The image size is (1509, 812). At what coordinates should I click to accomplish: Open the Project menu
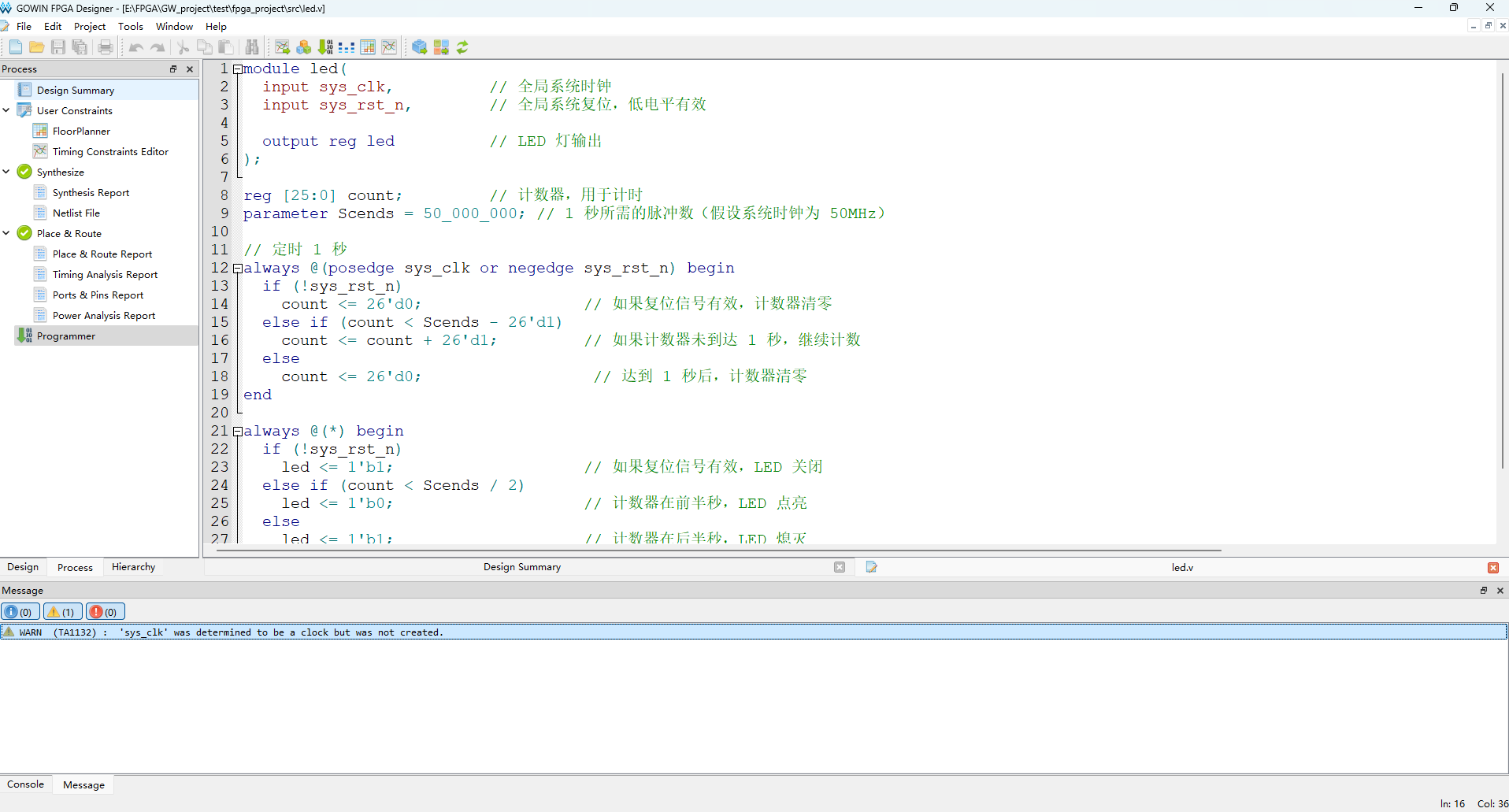(90, 26)
